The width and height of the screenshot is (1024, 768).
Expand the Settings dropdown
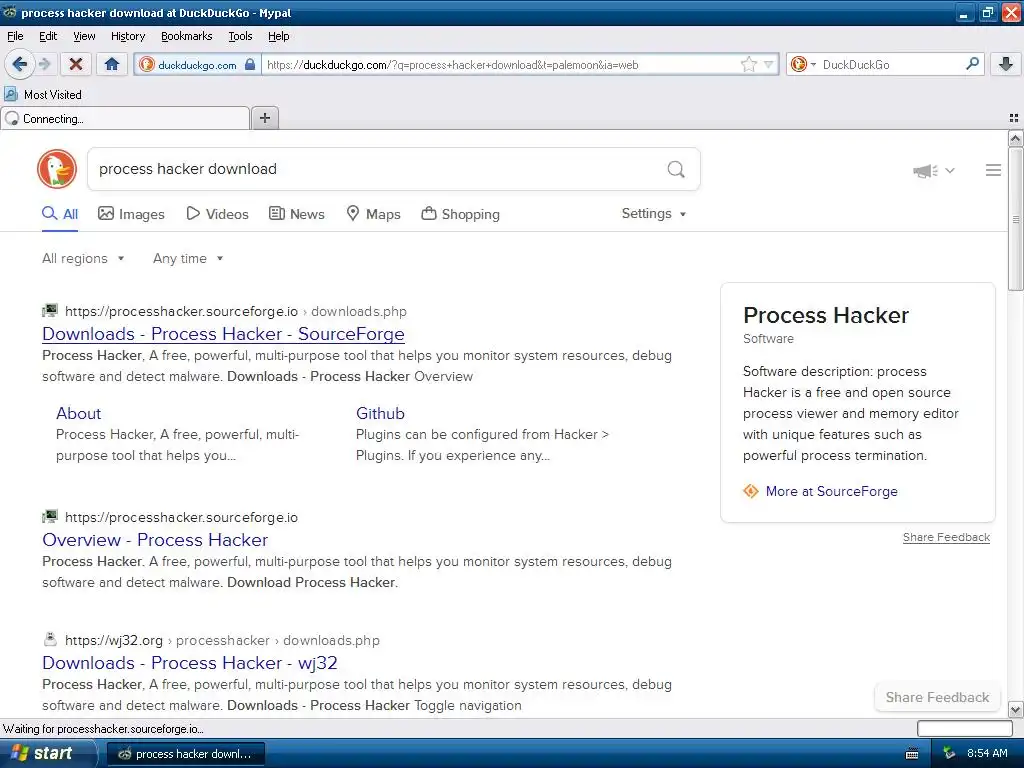(654, 214)
